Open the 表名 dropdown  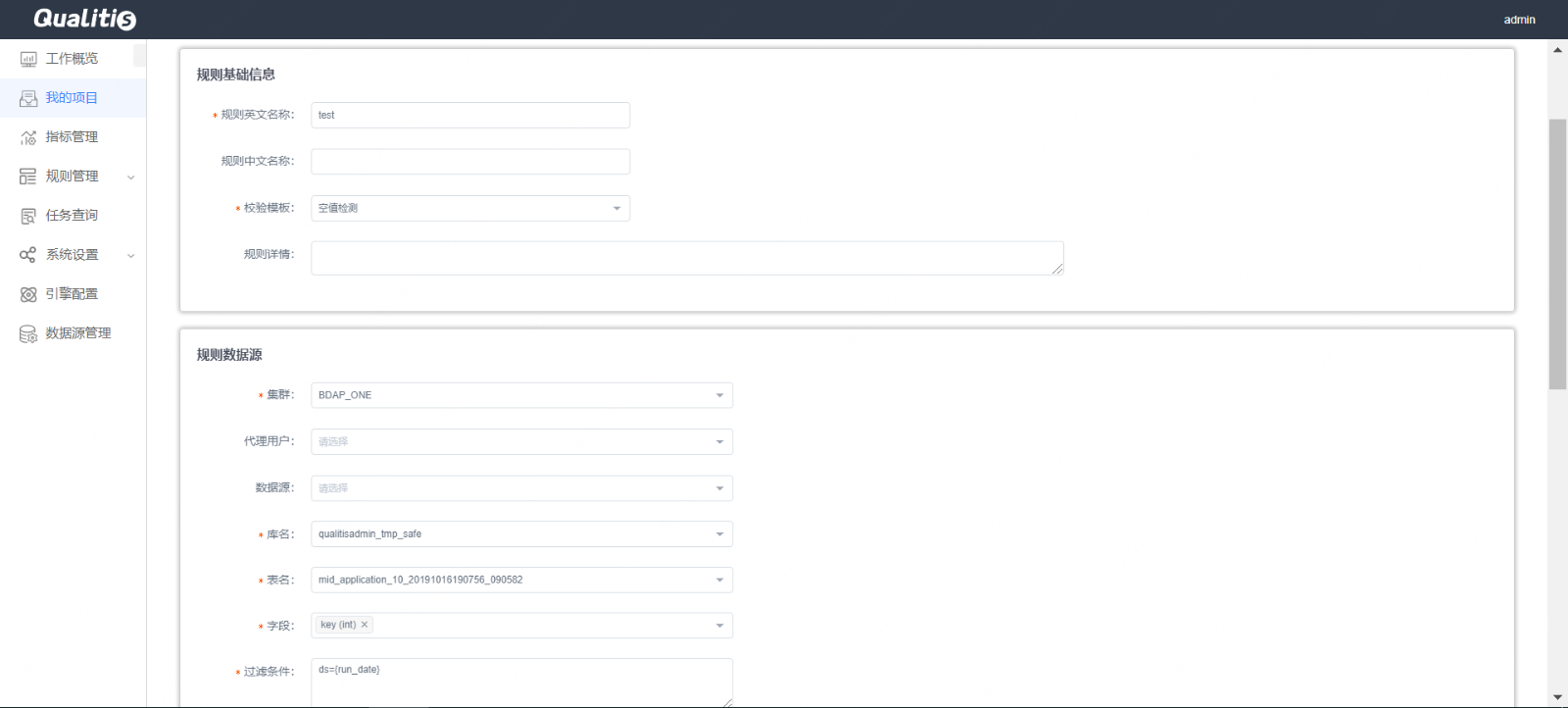pos(522,580)
